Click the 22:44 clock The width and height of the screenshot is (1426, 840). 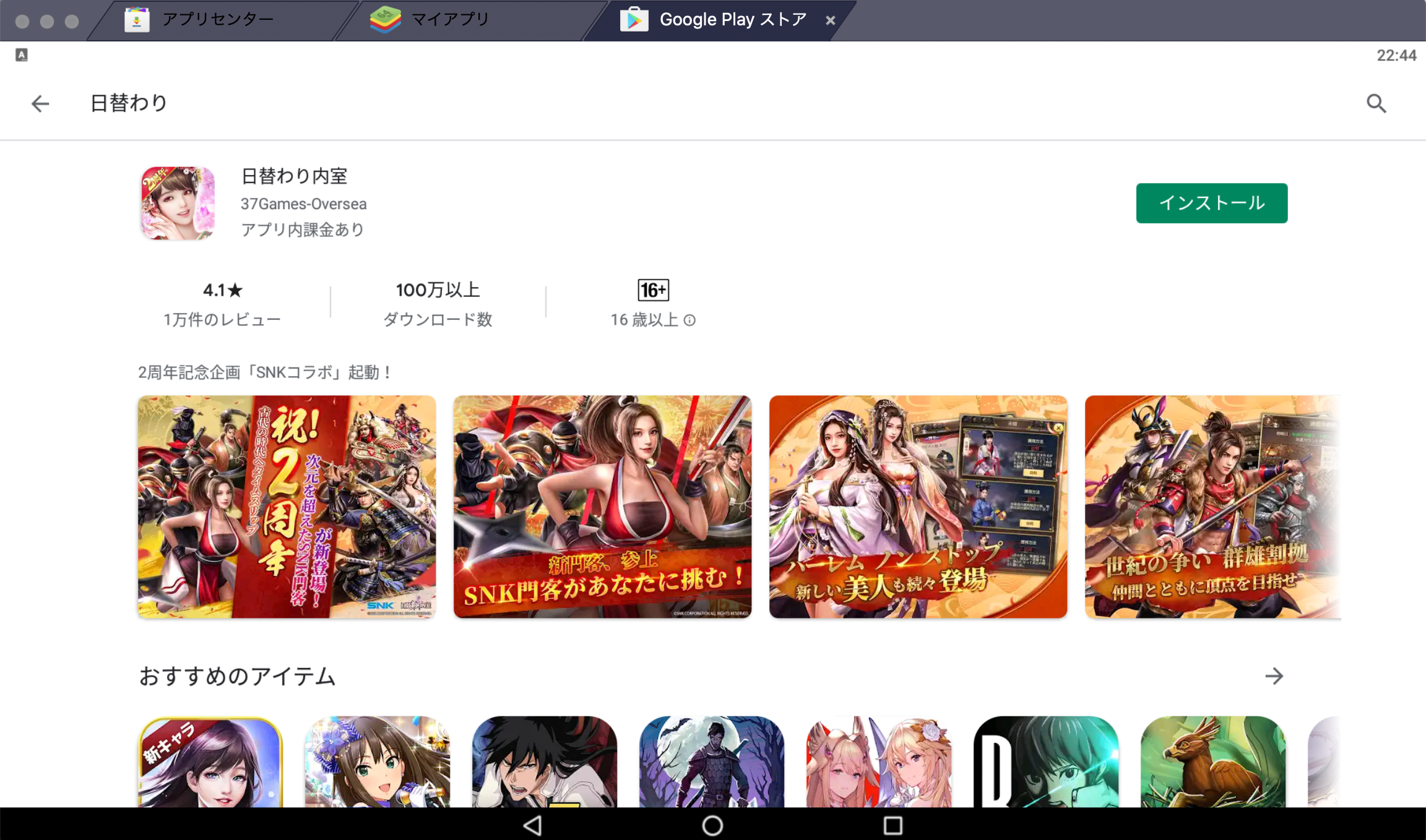pyautogui.click(x=1396, y=56)
